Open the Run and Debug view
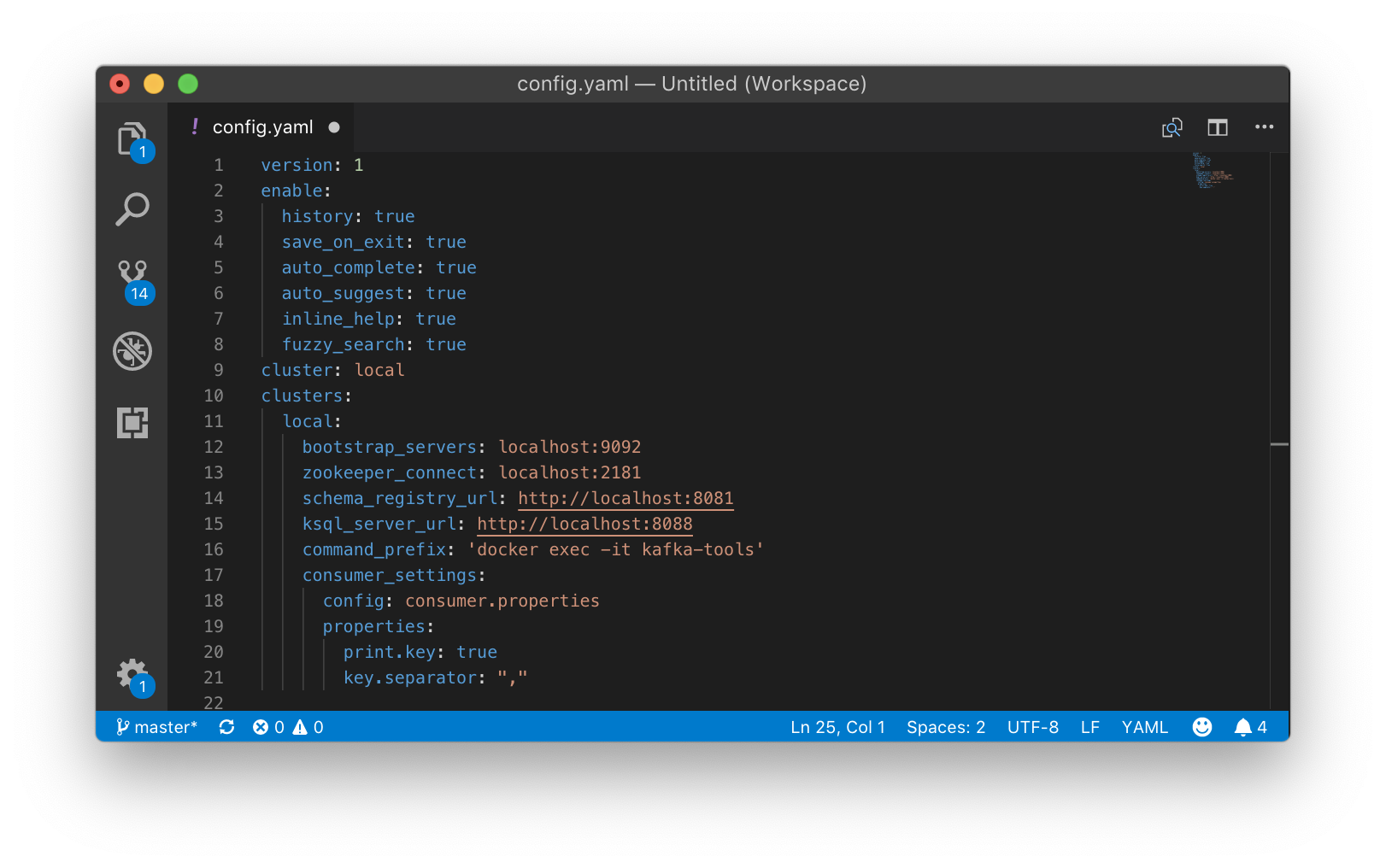Image resolution: width=1386 pixels, height=868 pixels. [x=132, y=351]
